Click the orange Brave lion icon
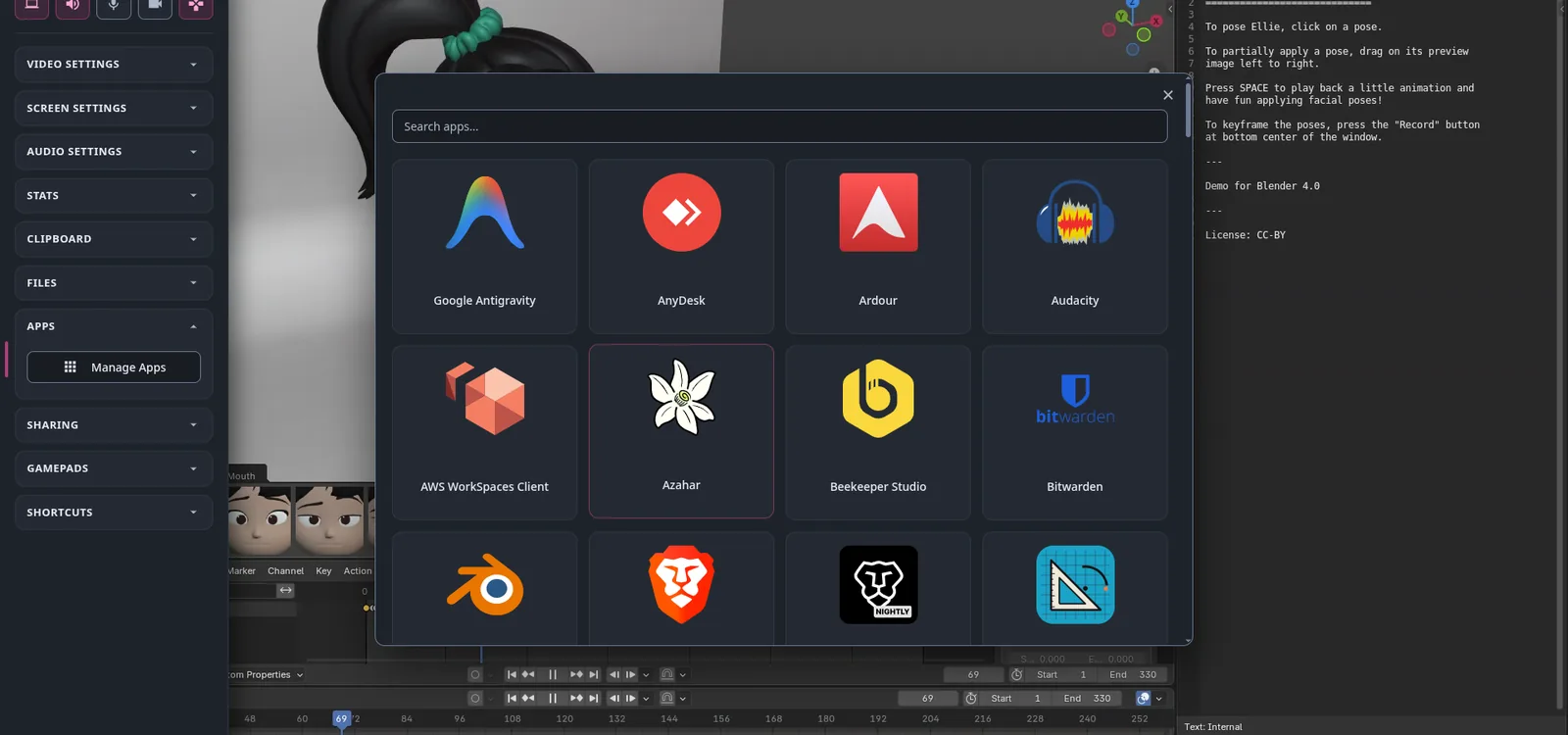 (x=681, y=585)
